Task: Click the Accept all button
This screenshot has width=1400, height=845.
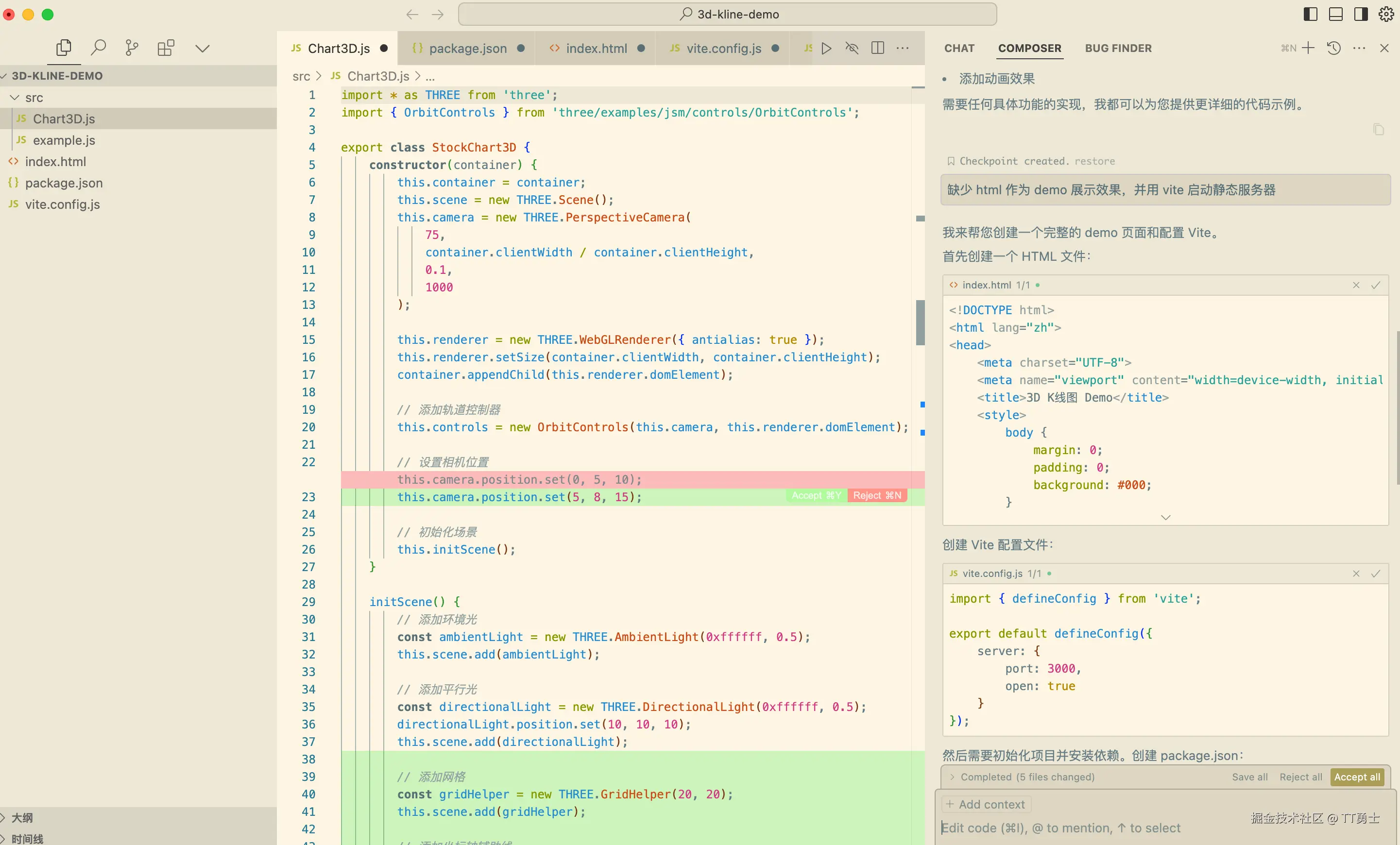Action: (1357, 777)
